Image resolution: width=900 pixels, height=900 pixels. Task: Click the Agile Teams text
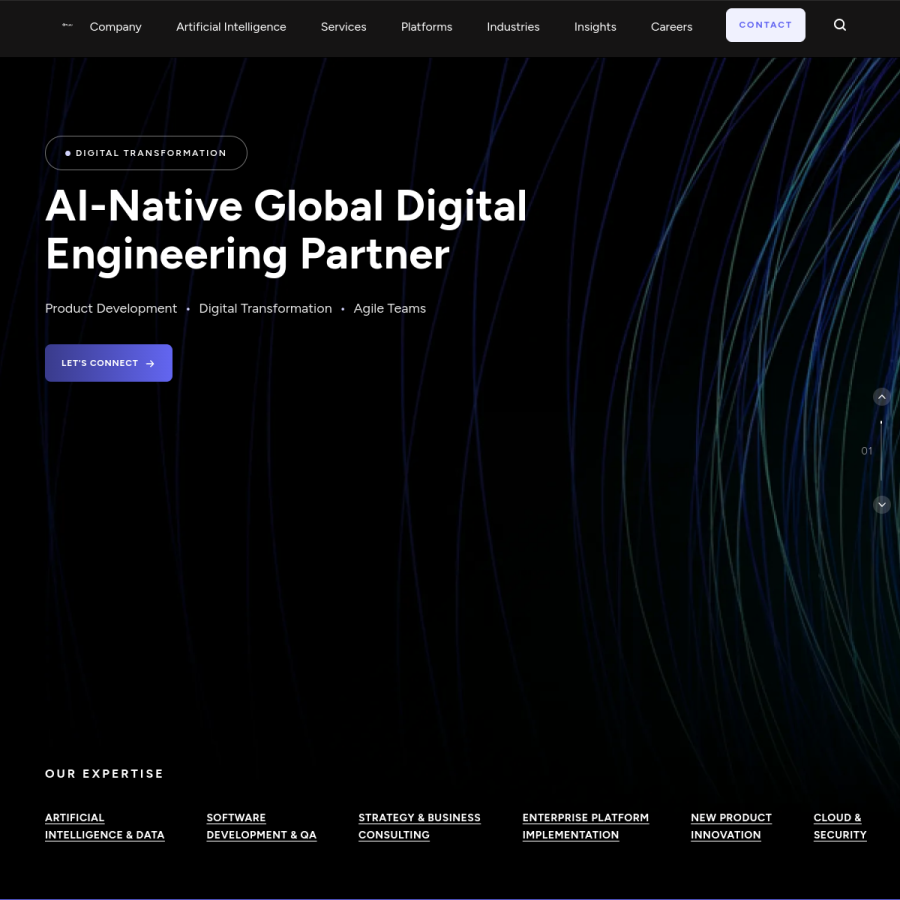(x=390, y=308)
